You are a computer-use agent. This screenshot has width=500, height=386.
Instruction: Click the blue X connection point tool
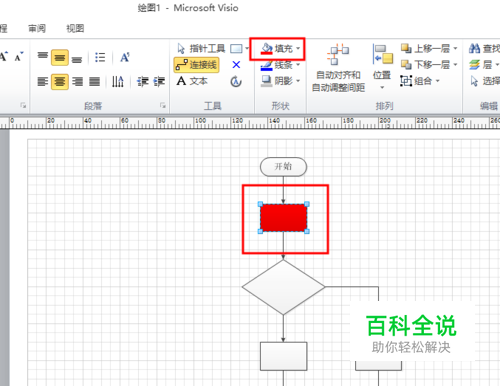point(236,65)
